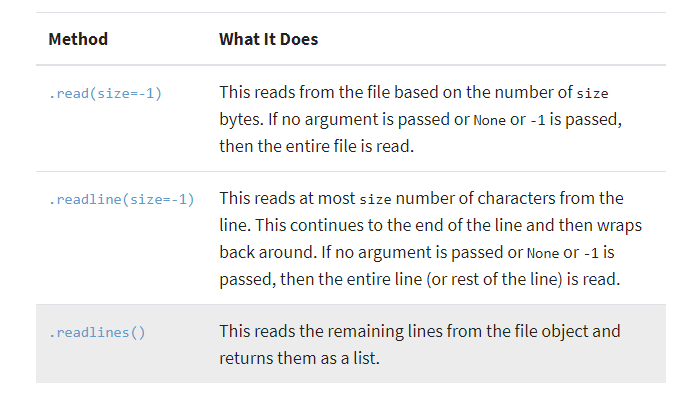698x395 pixels.
Task: Click the inline code word size in read description
Action: click(592, 94)
